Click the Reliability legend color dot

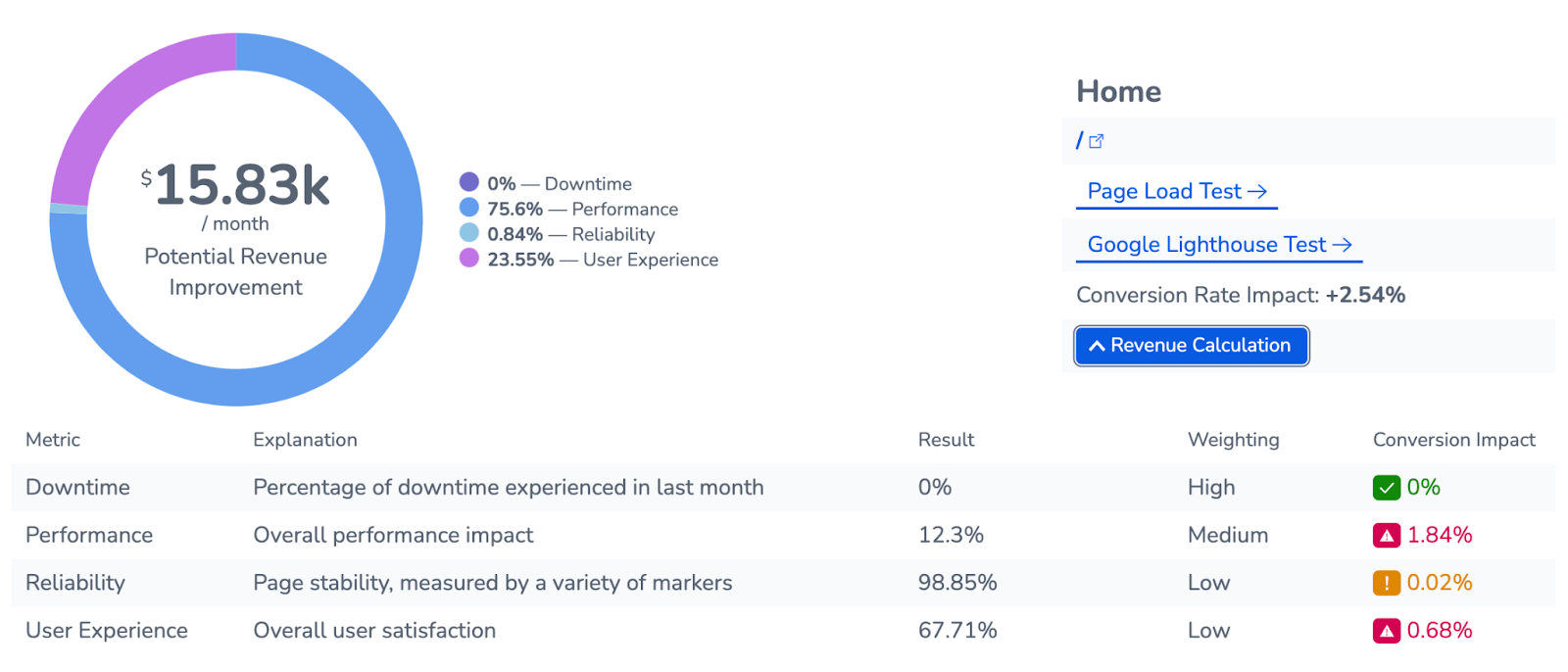[x=469, y=233]
